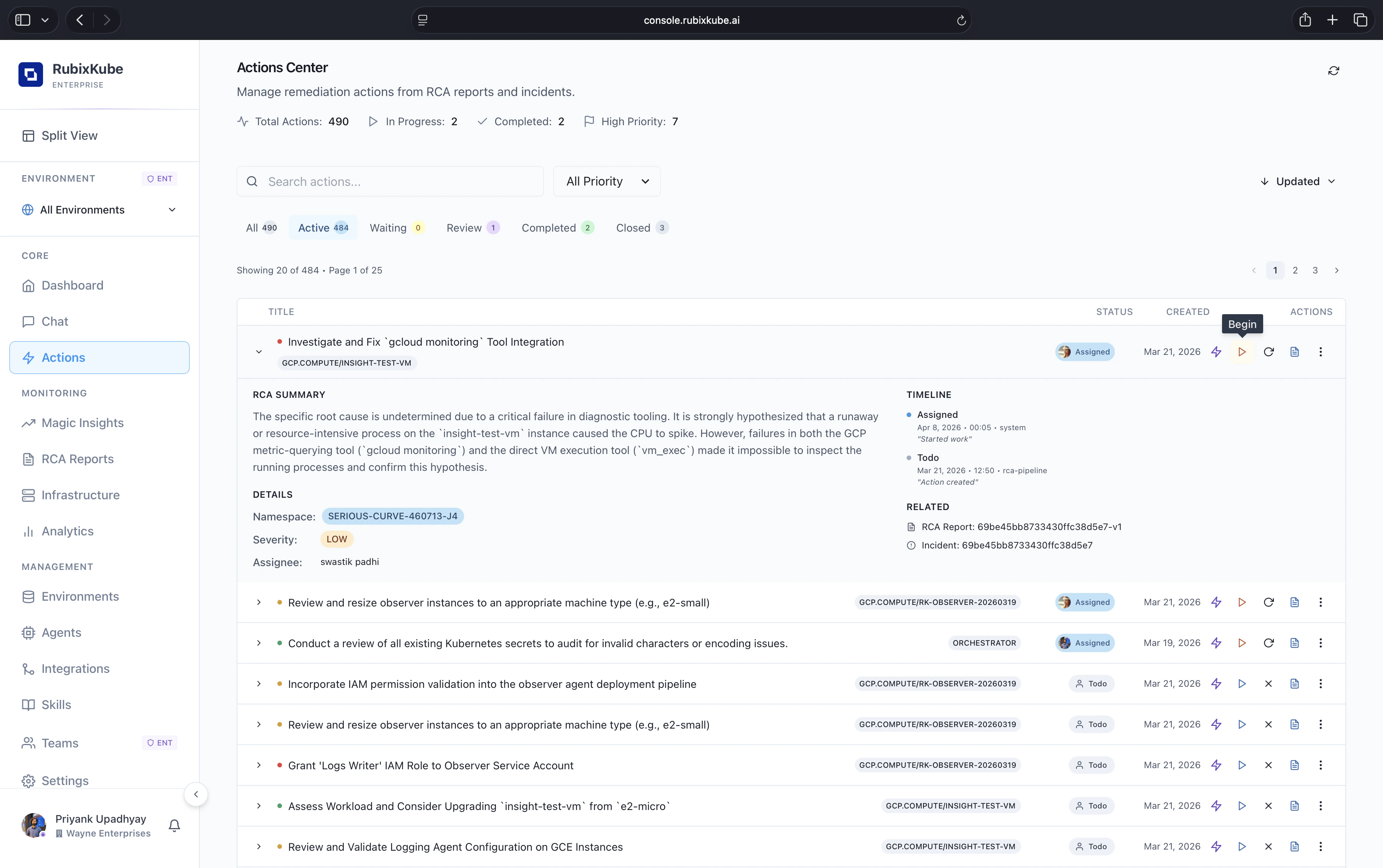Click the lightning action icon on Kubernetes secrets row
The height and width of the screenshot is (868, 1383).
(1217, 643)
